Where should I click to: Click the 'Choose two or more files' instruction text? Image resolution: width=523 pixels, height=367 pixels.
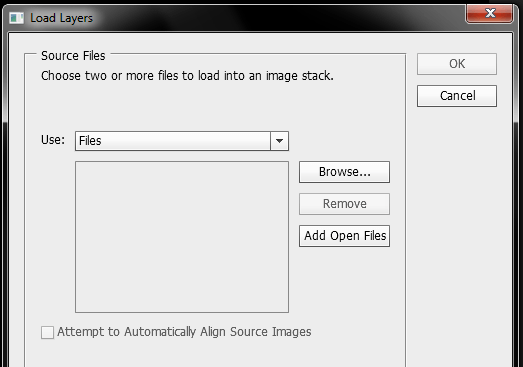[x=187, y=76]
